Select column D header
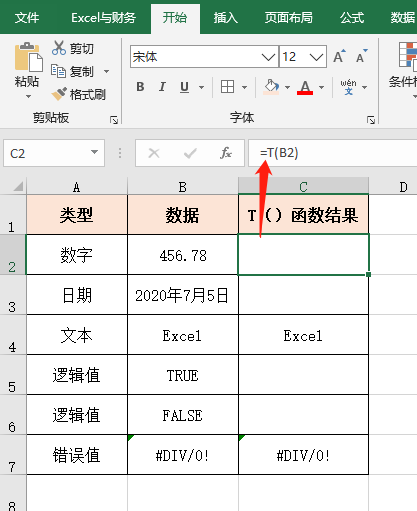Image resolution: width=417 pixels, height=511 pixels. coord(393,187)
